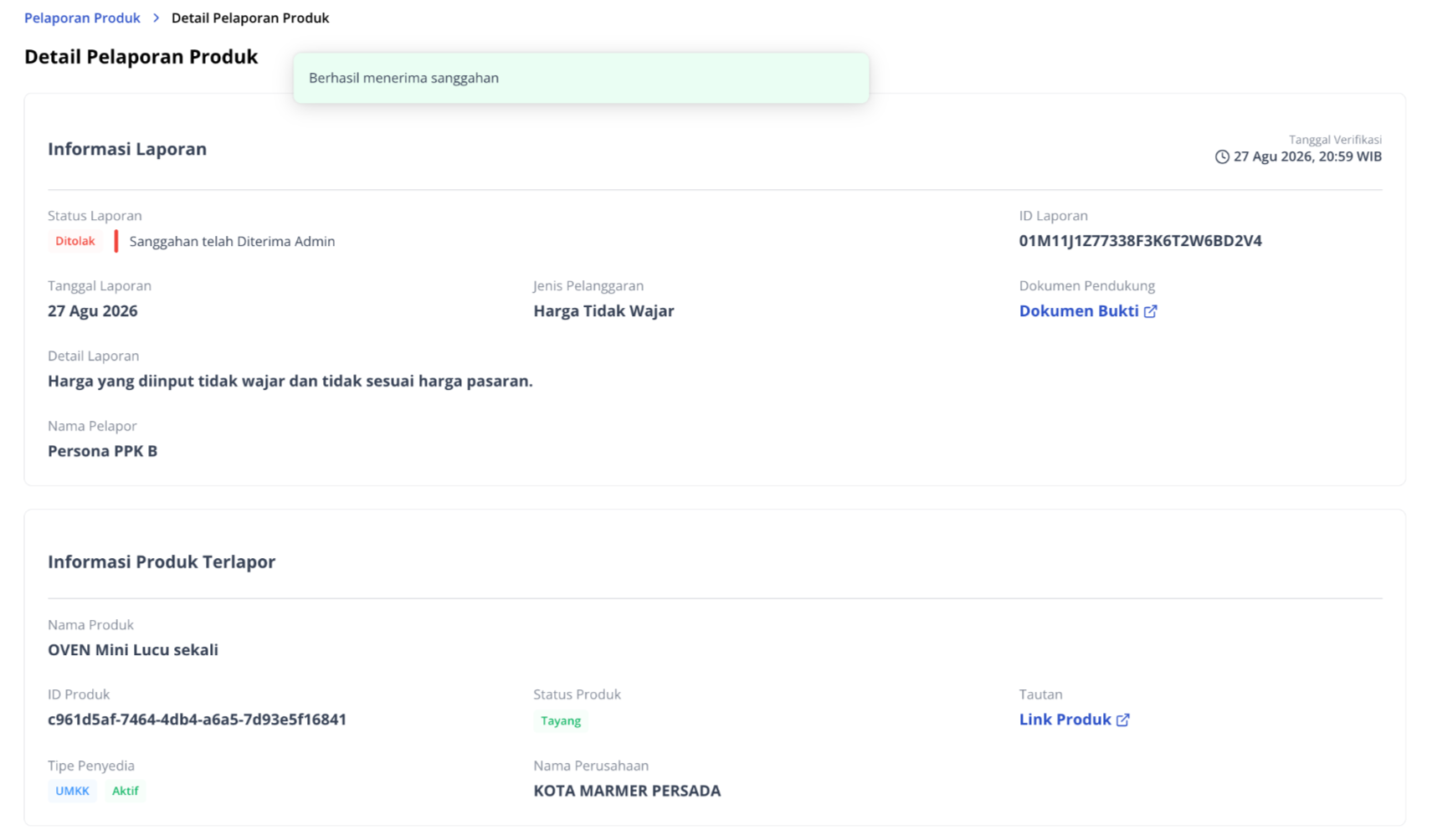
Task: Click the clock icon beside verification date
Action: (x=1222, y=156)
